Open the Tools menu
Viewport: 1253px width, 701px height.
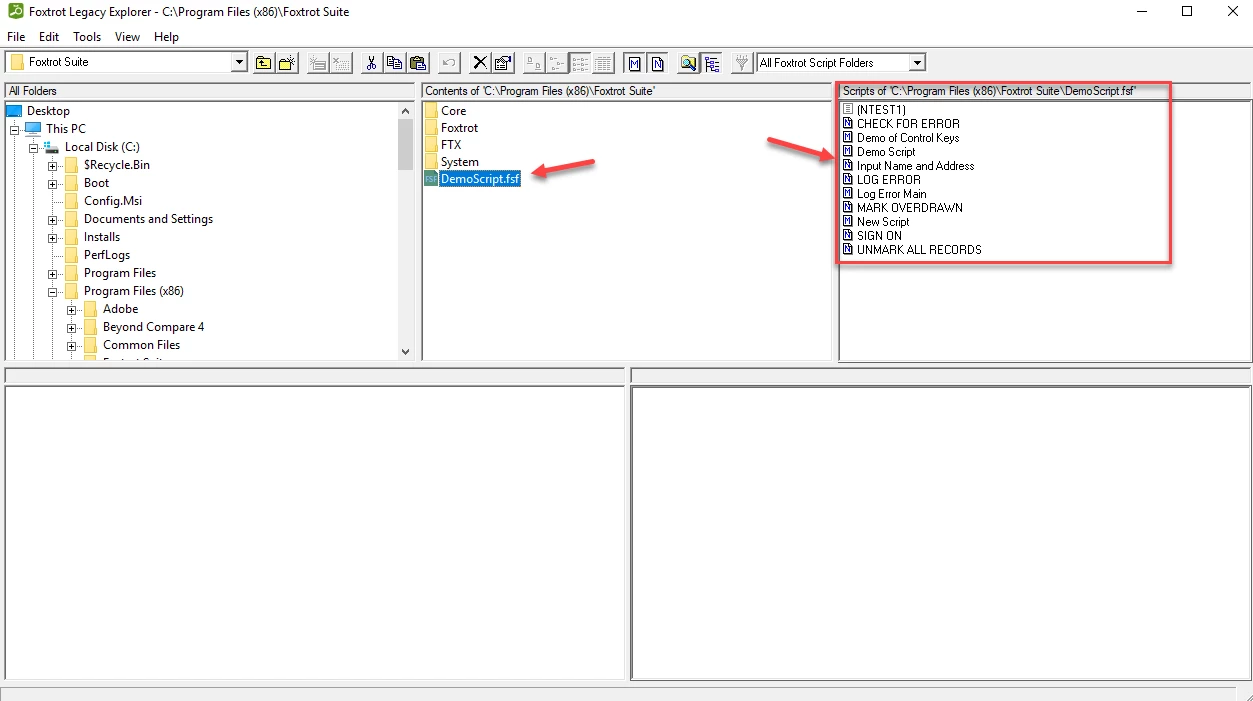87,37
